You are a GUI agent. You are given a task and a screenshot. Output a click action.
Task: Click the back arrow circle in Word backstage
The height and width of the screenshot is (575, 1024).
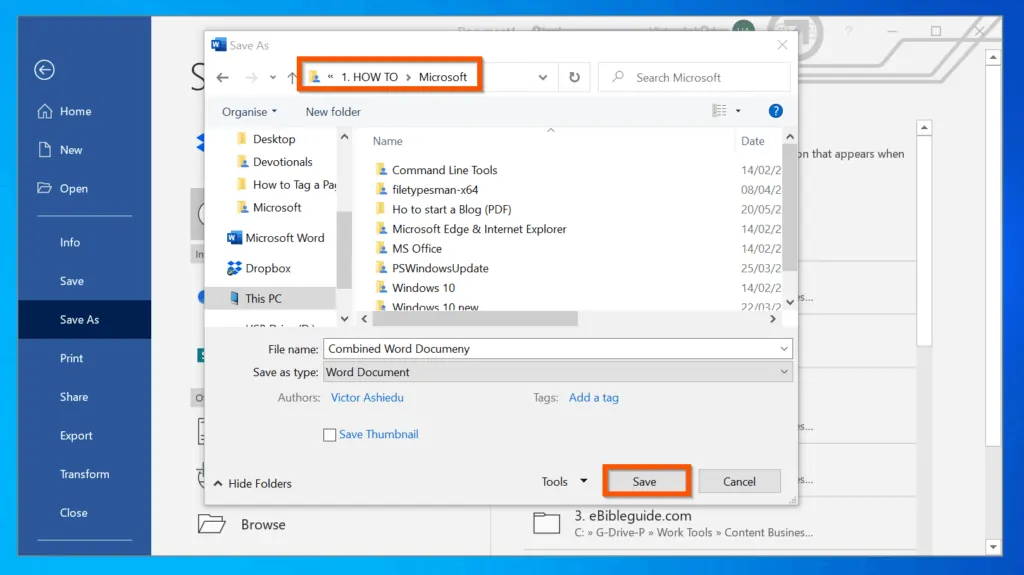(44, 70)
